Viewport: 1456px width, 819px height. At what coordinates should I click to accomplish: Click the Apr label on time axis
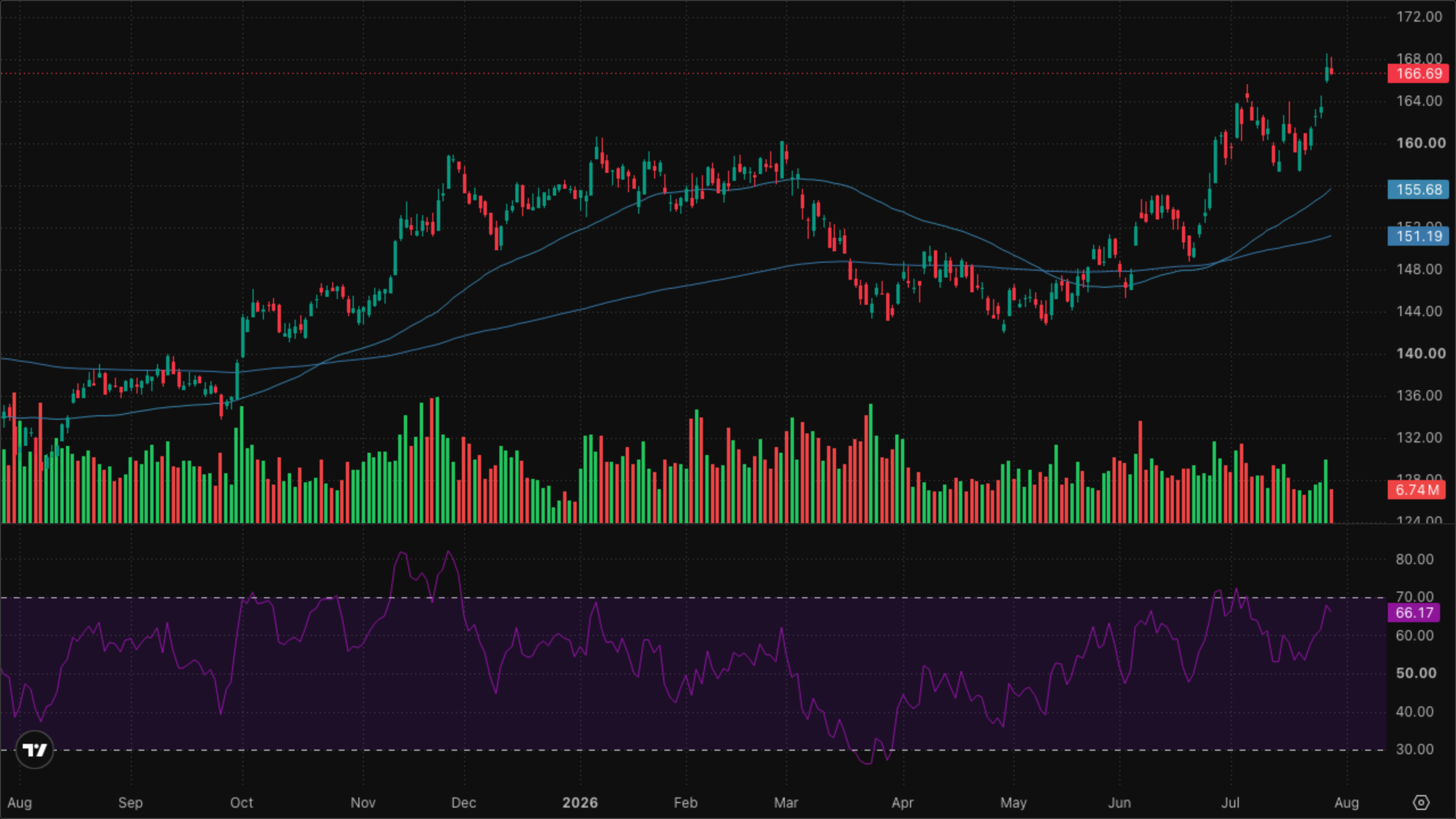pyautogui.click(x=903, y=803)
